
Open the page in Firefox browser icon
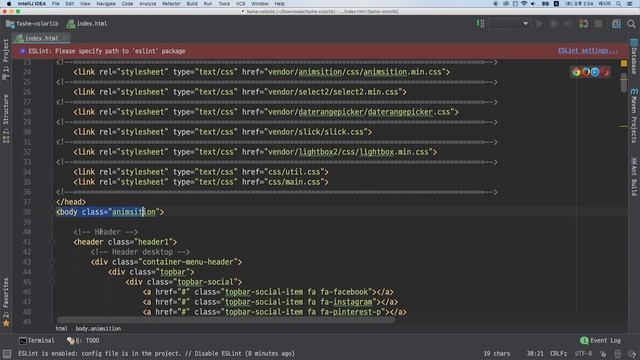(x=586, y=72)
